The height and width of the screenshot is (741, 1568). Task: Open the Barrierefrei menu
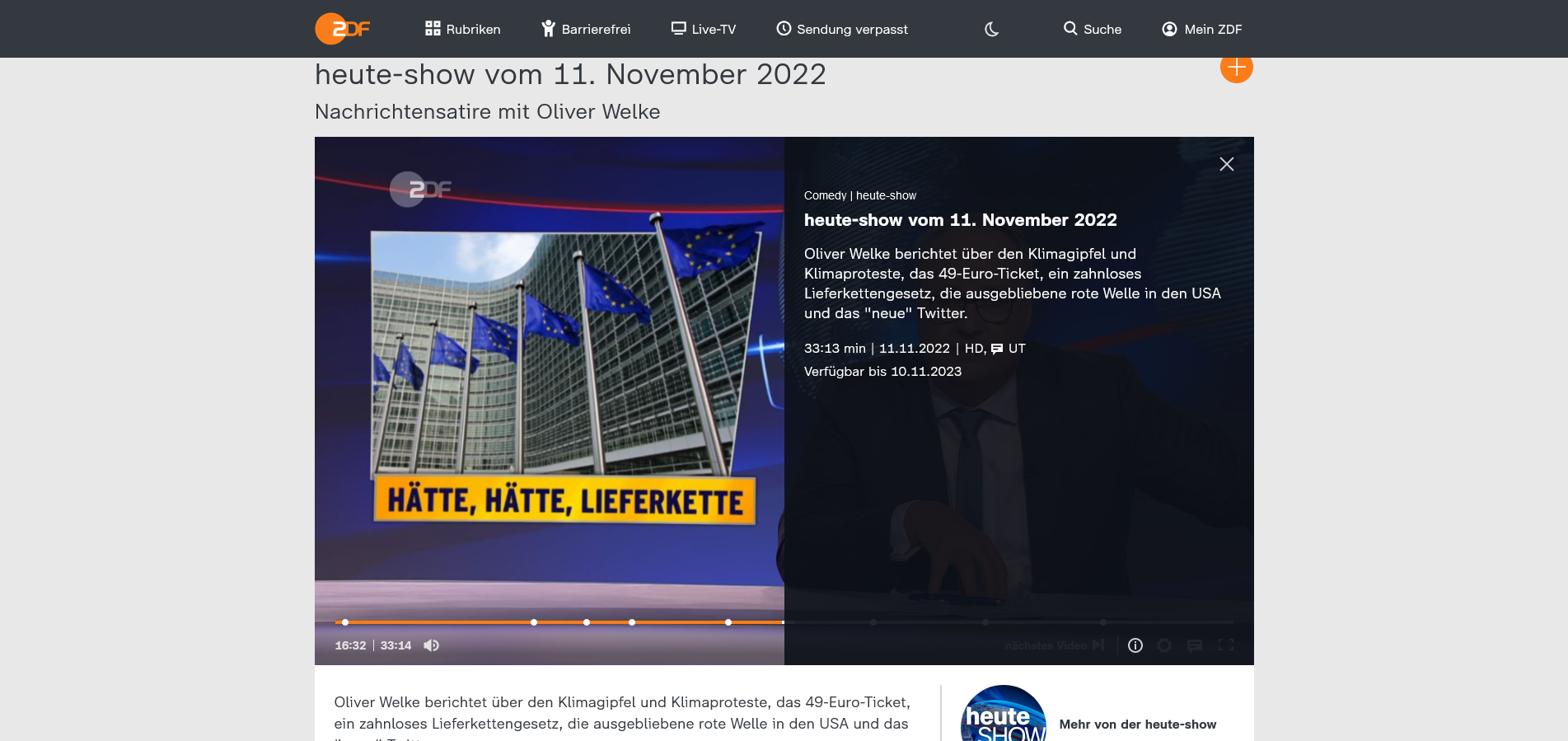[586, 29]
